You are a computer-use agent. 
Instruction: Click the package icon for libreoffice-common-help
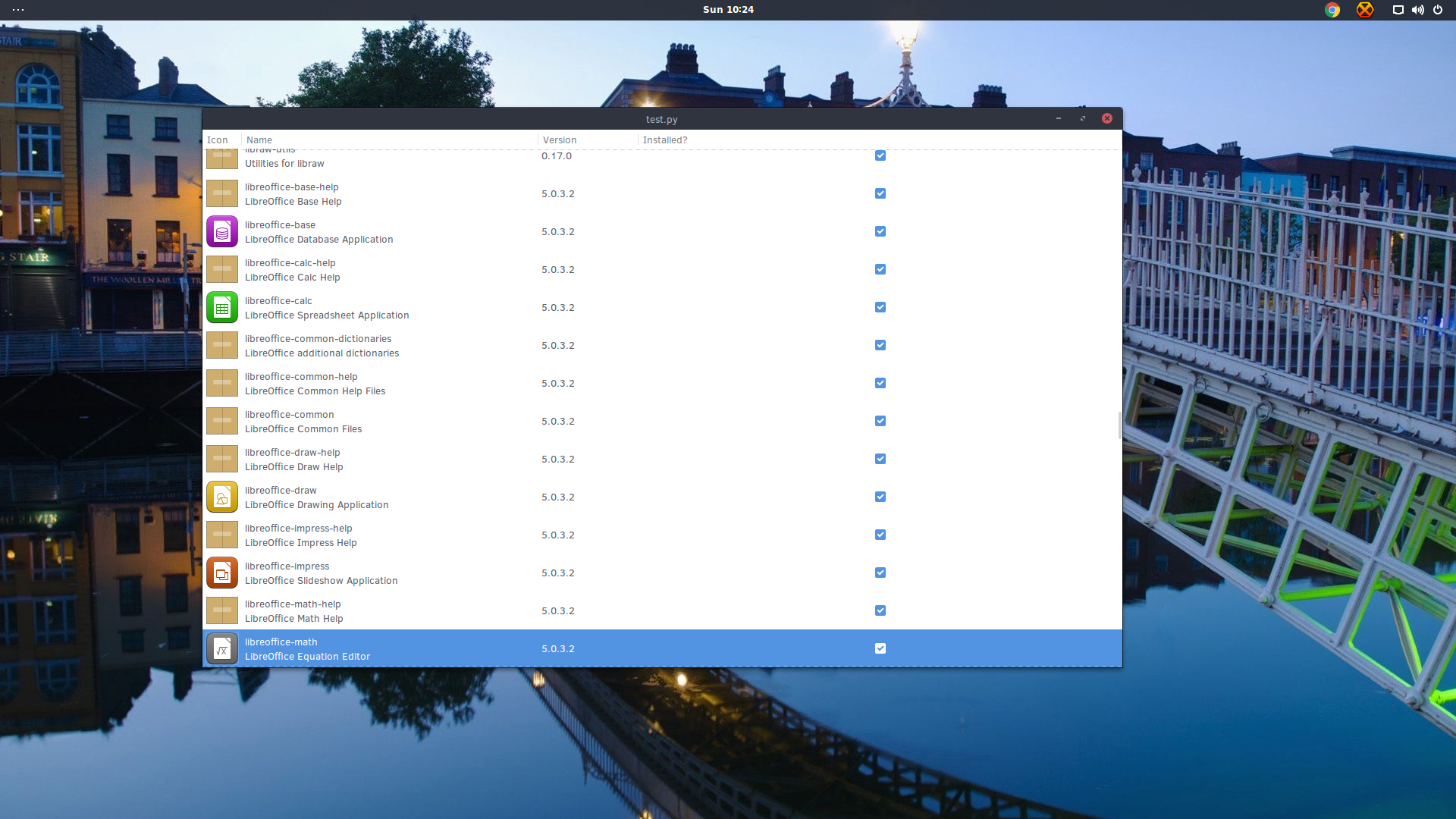(x=222, y=383)
